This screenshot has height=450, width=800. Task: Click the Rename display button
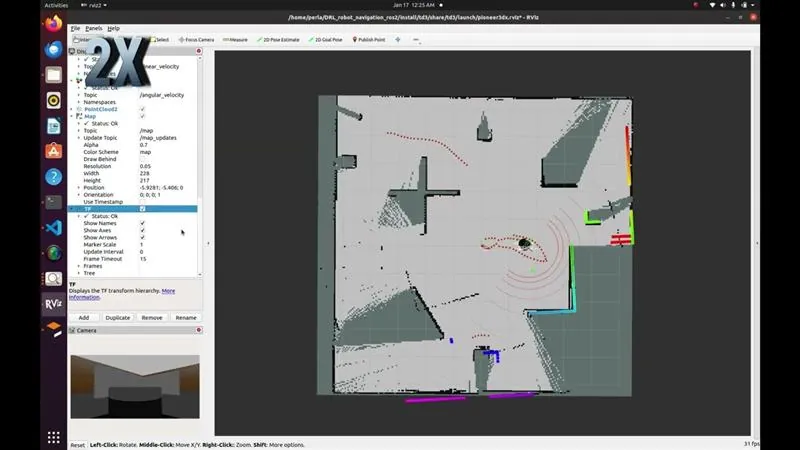pos(186,317)
